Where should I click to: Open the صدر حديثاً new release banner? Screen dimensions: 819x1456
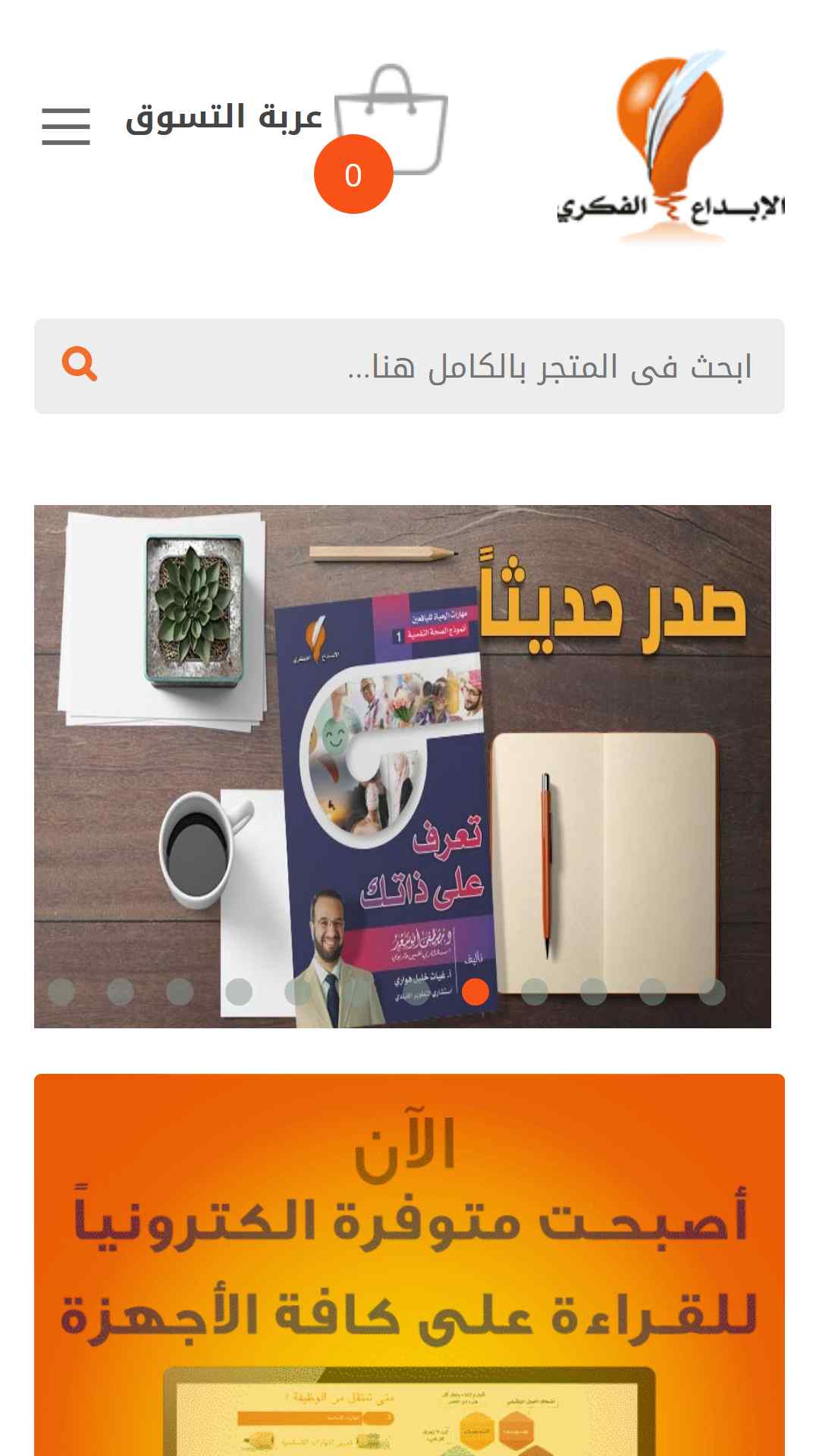(x=403, y=767)
